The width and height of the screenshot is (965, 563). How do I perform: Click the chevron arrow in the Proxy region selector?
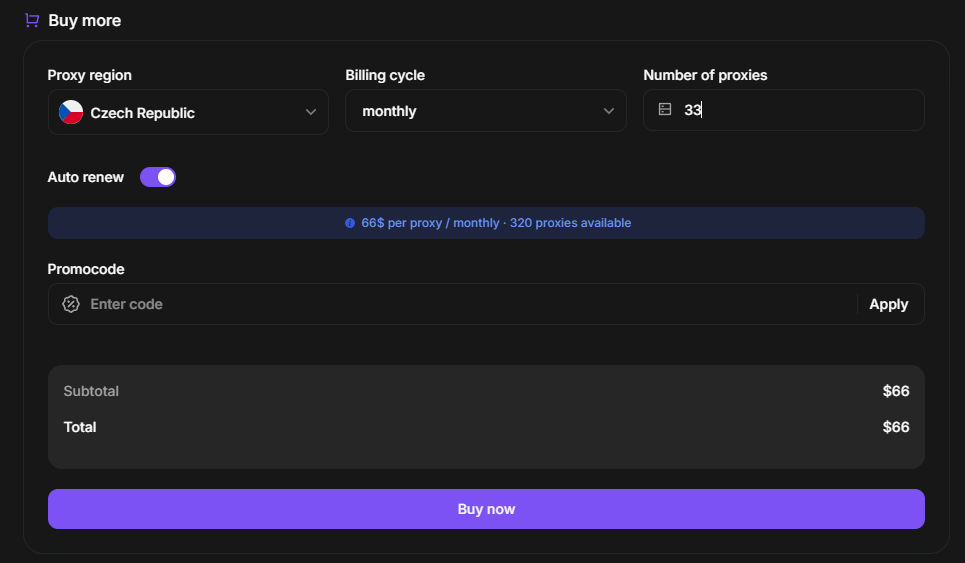pos(311,112)
